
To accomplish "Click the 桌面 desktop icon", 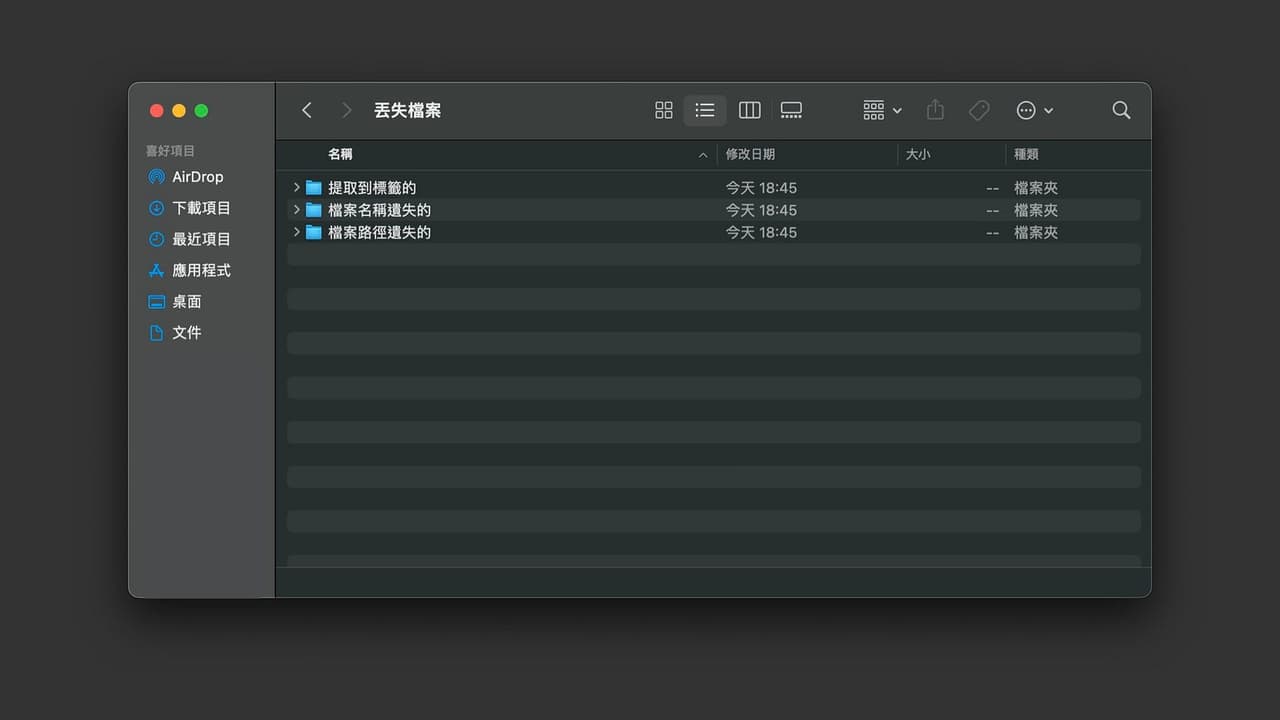I will (156, 301).
